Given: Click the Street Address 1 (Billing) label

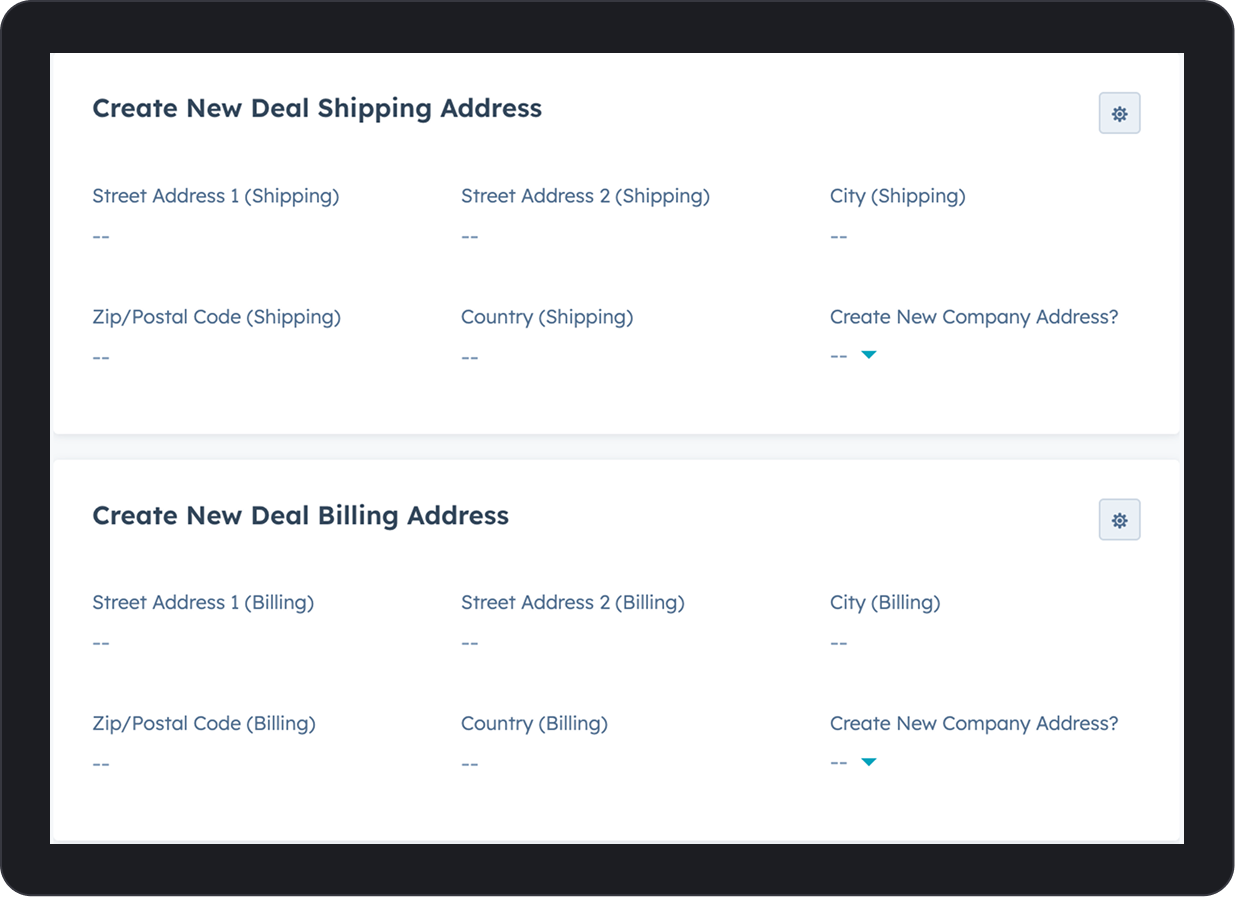Looking at the screenshot, I should pyautogui.click(x=203, y=602).
